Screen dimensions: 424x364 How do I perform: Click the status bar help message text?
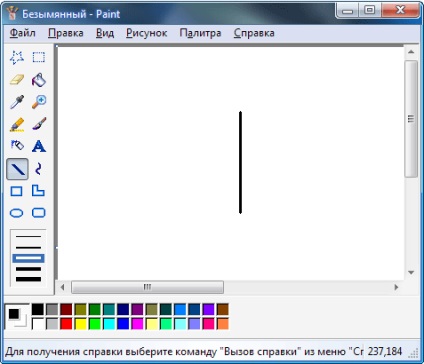point(184,352)
